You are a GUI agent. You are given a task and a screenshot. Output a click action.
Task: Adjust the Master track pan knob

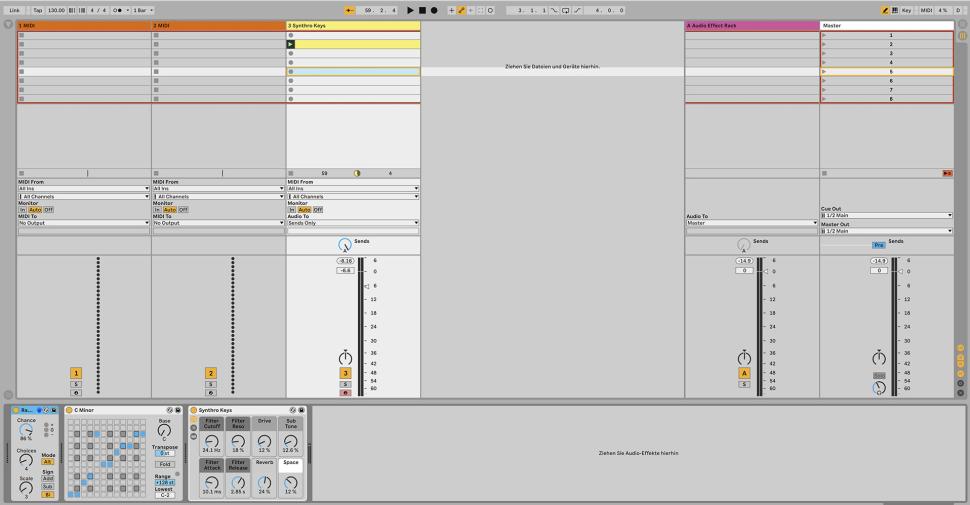click(x=879, y=358)
